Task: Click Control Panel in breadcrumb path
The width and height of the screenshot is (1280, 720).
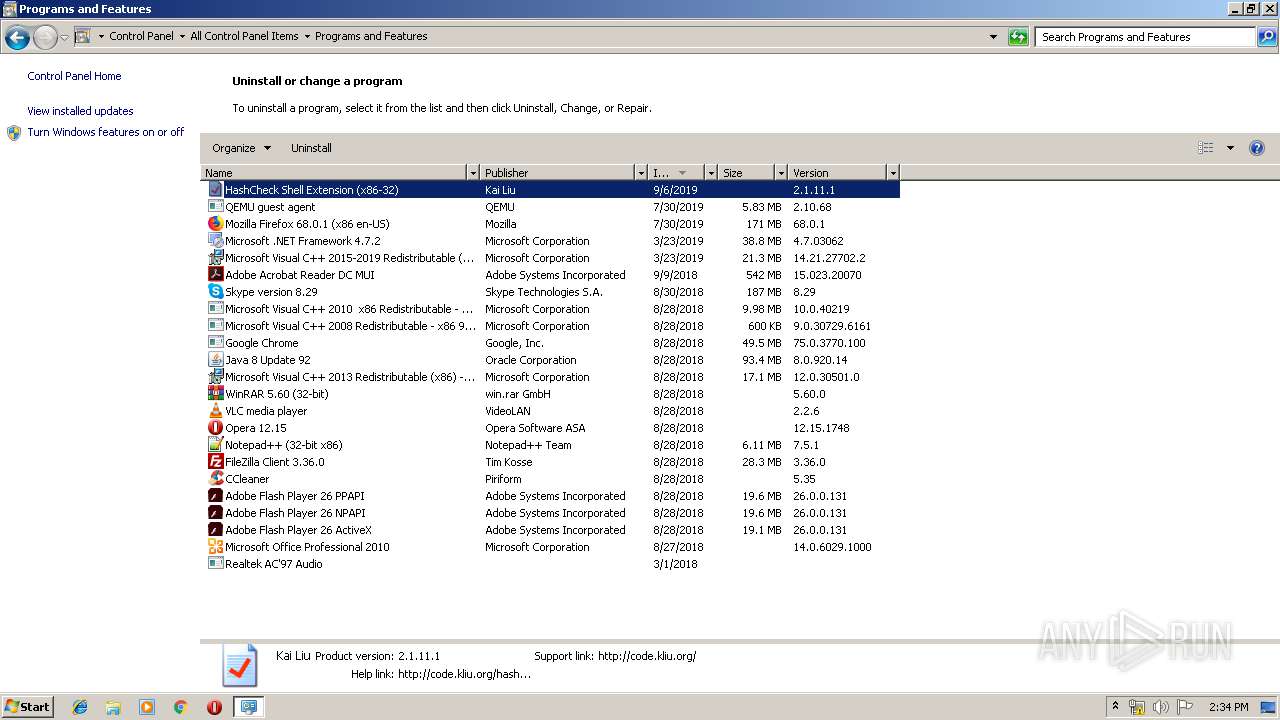Action: click(x=141, y=36)
